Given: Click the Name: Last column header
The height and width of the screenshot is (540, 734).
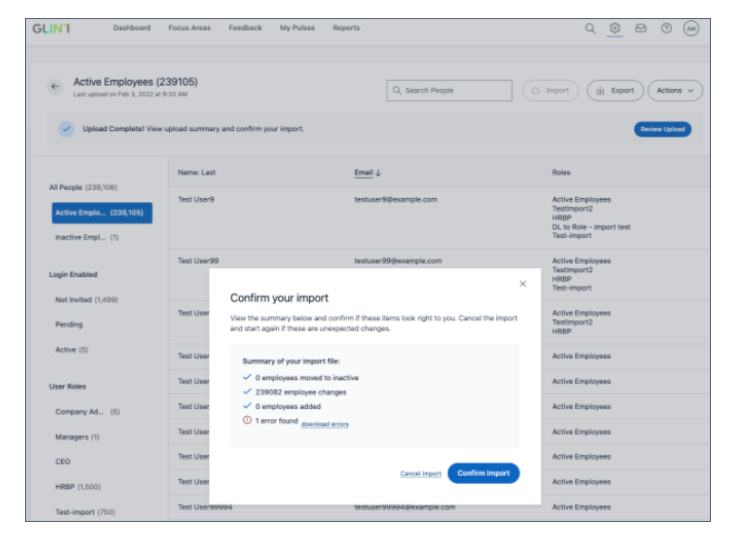Looking at the screenshot, I should click(197, 173).
